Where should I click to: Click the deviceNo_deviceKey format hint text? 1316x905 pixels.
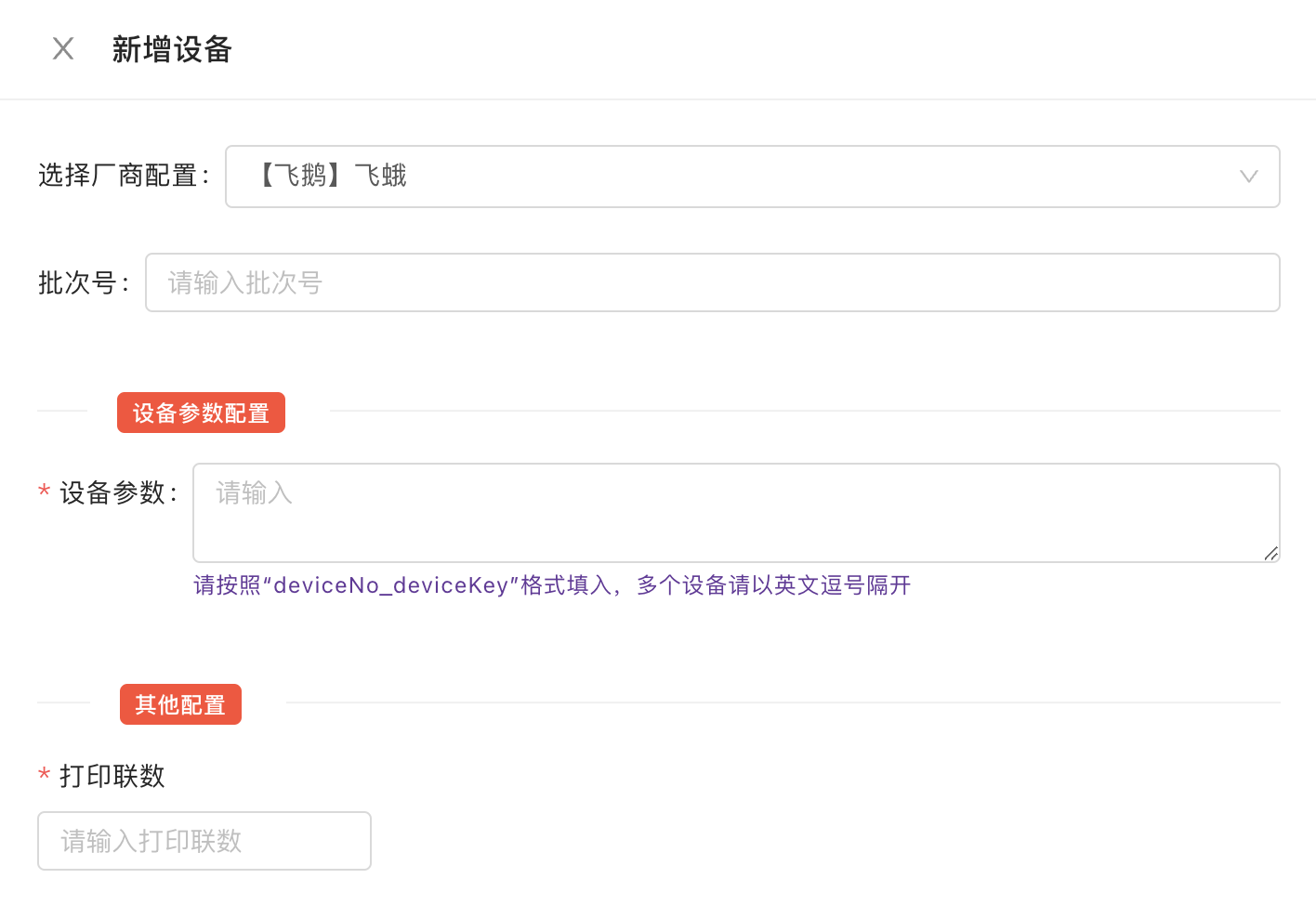(x=552, y=585)
